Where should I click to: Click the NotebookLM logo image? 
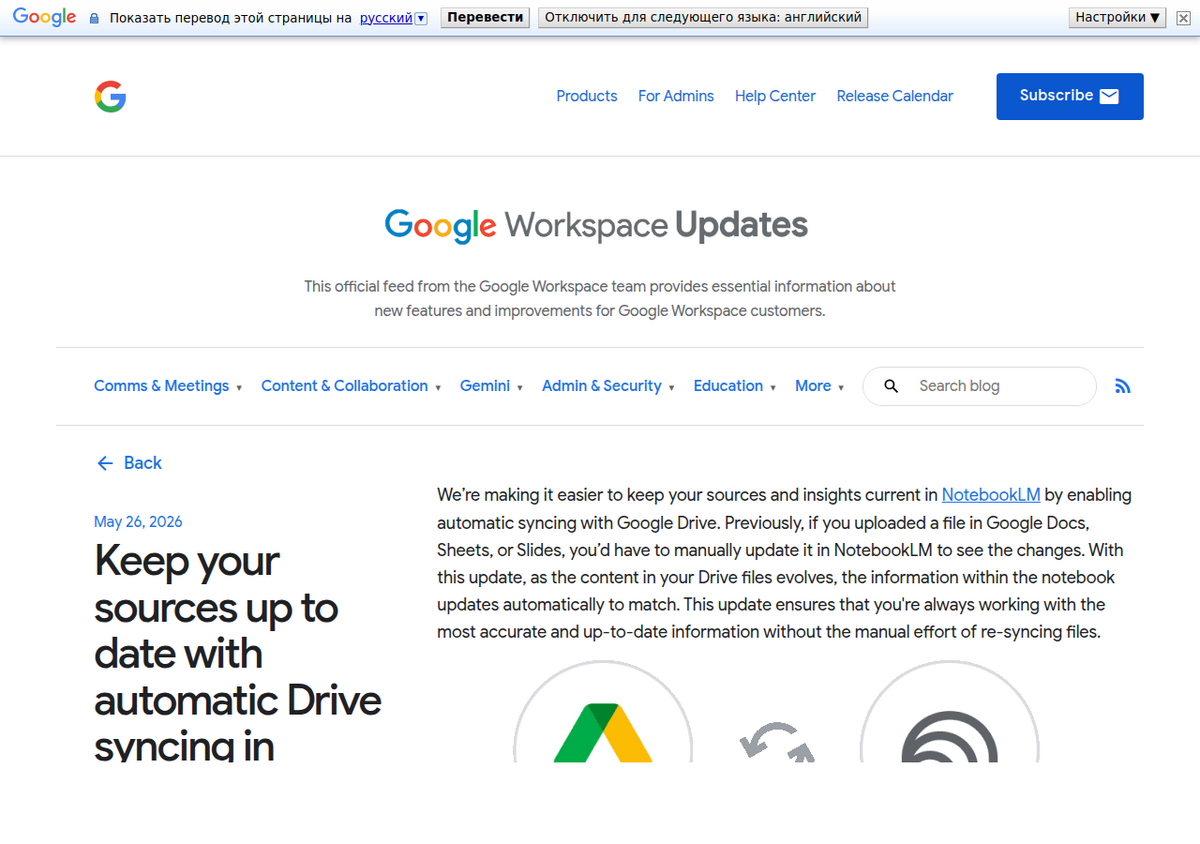(x=950, y=712)
